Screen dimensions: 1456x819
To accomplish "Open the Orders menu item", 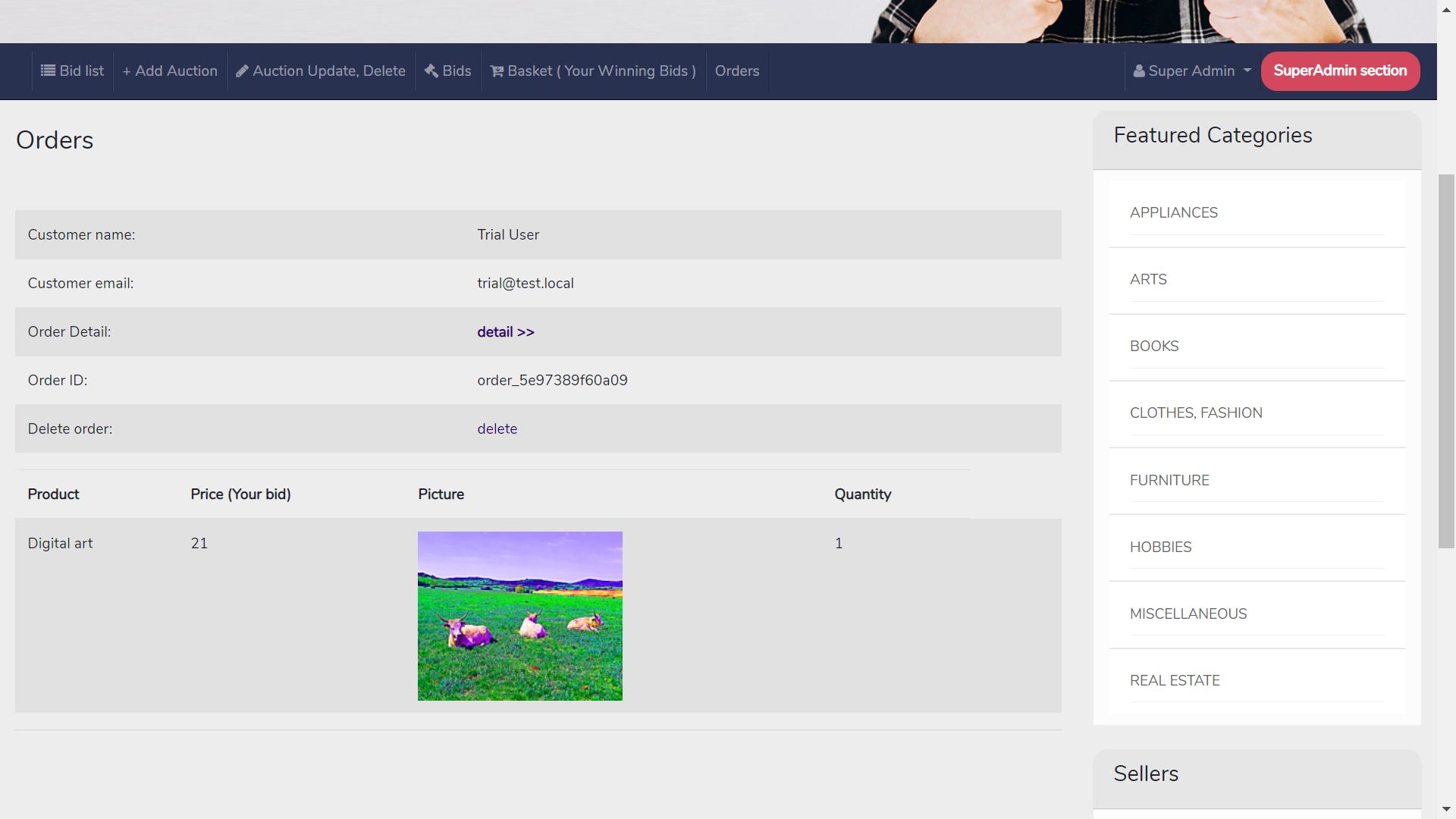I will pyautogui.click(x=736, y=71).
